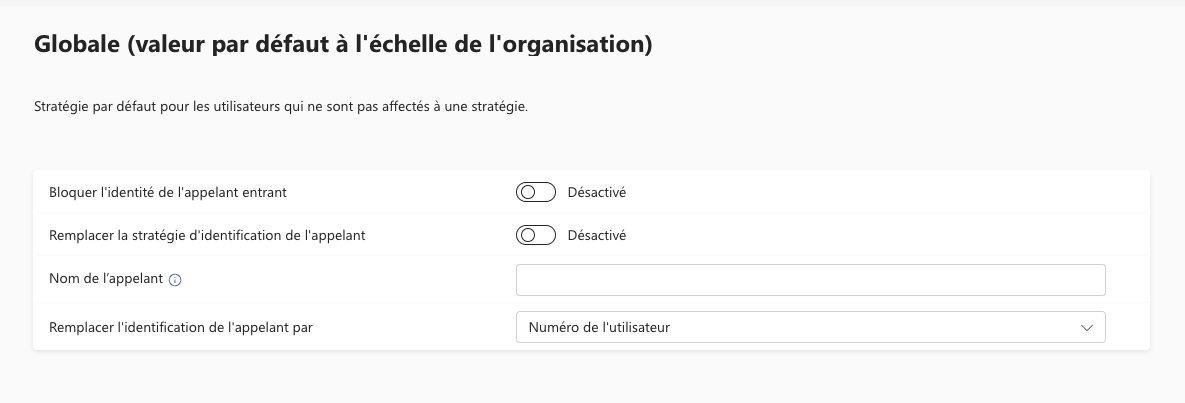Click the Remplacer l'identification de l'appelant par label
The height and width of the screenshot is (403, 1185).
click(x=181, y=327)
